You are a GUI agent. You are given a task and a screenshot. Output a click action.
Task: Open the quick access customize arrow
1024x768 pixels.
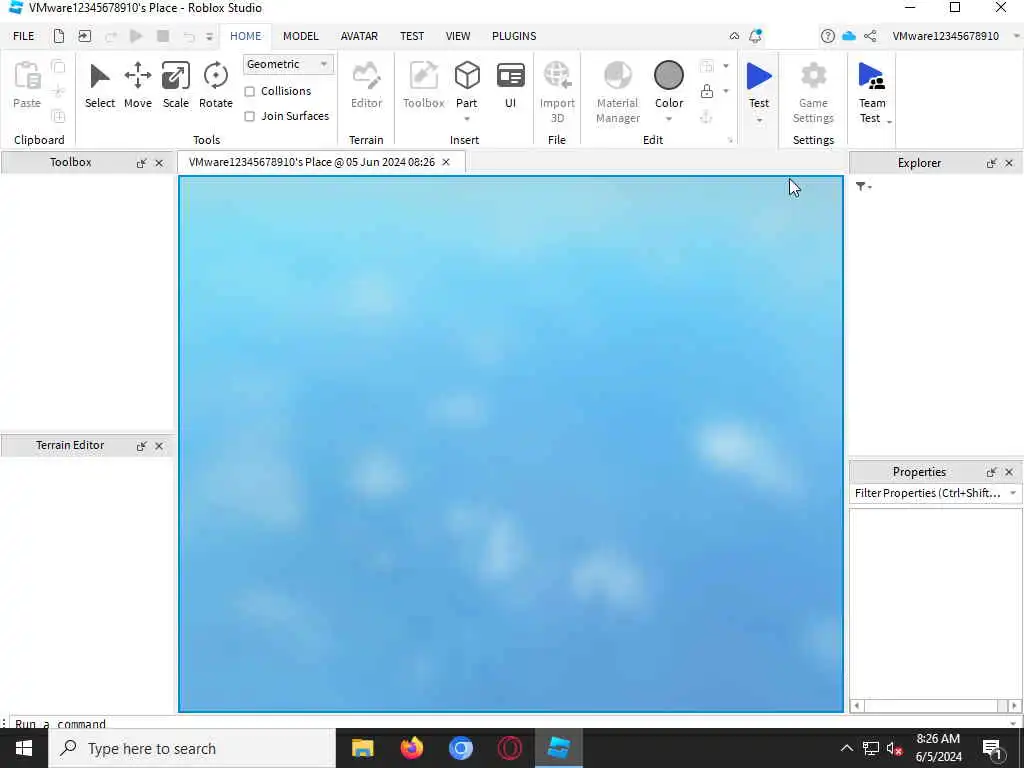[210, 37]
